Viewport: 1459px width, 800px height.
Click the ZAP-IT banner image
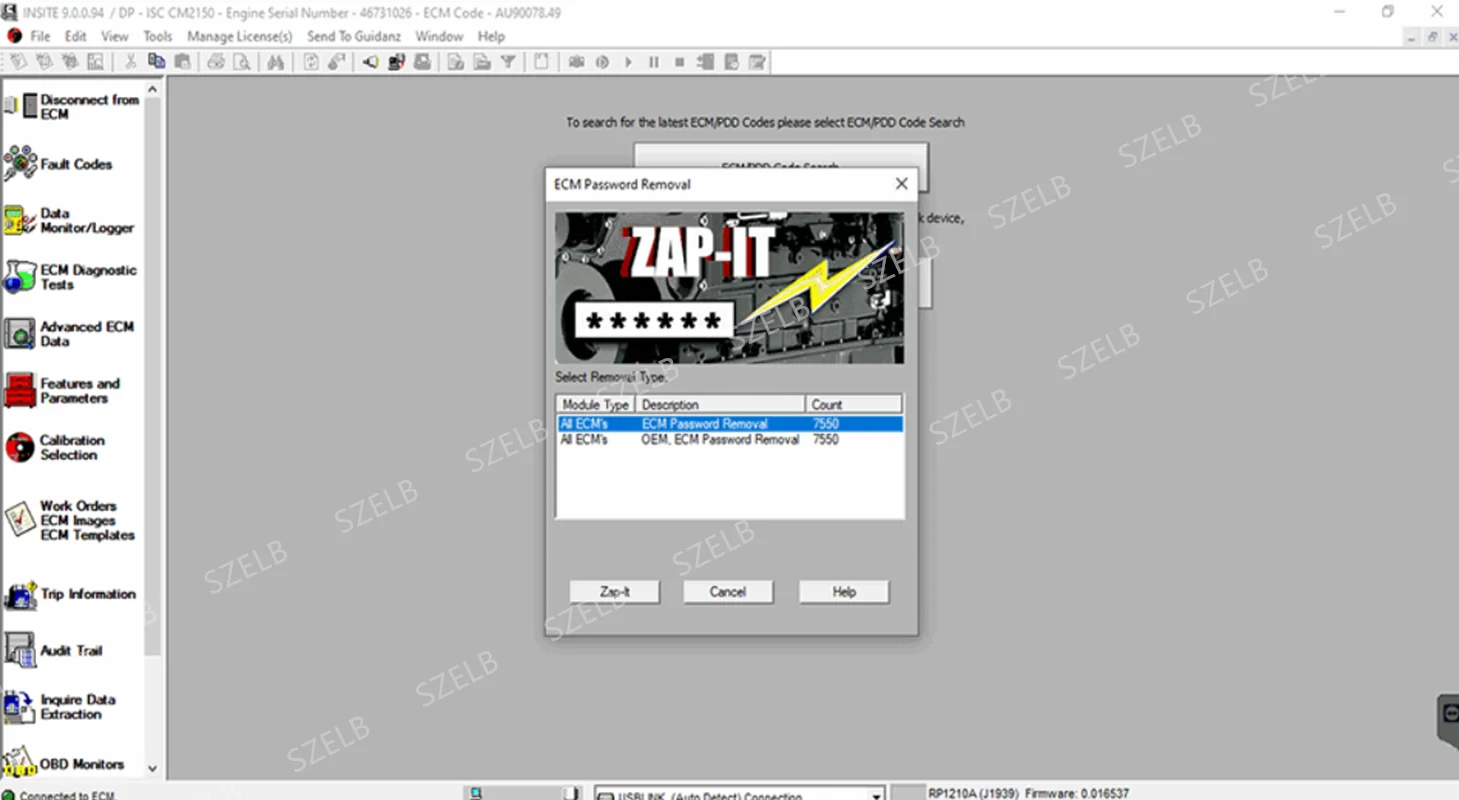tap(730, 288)
